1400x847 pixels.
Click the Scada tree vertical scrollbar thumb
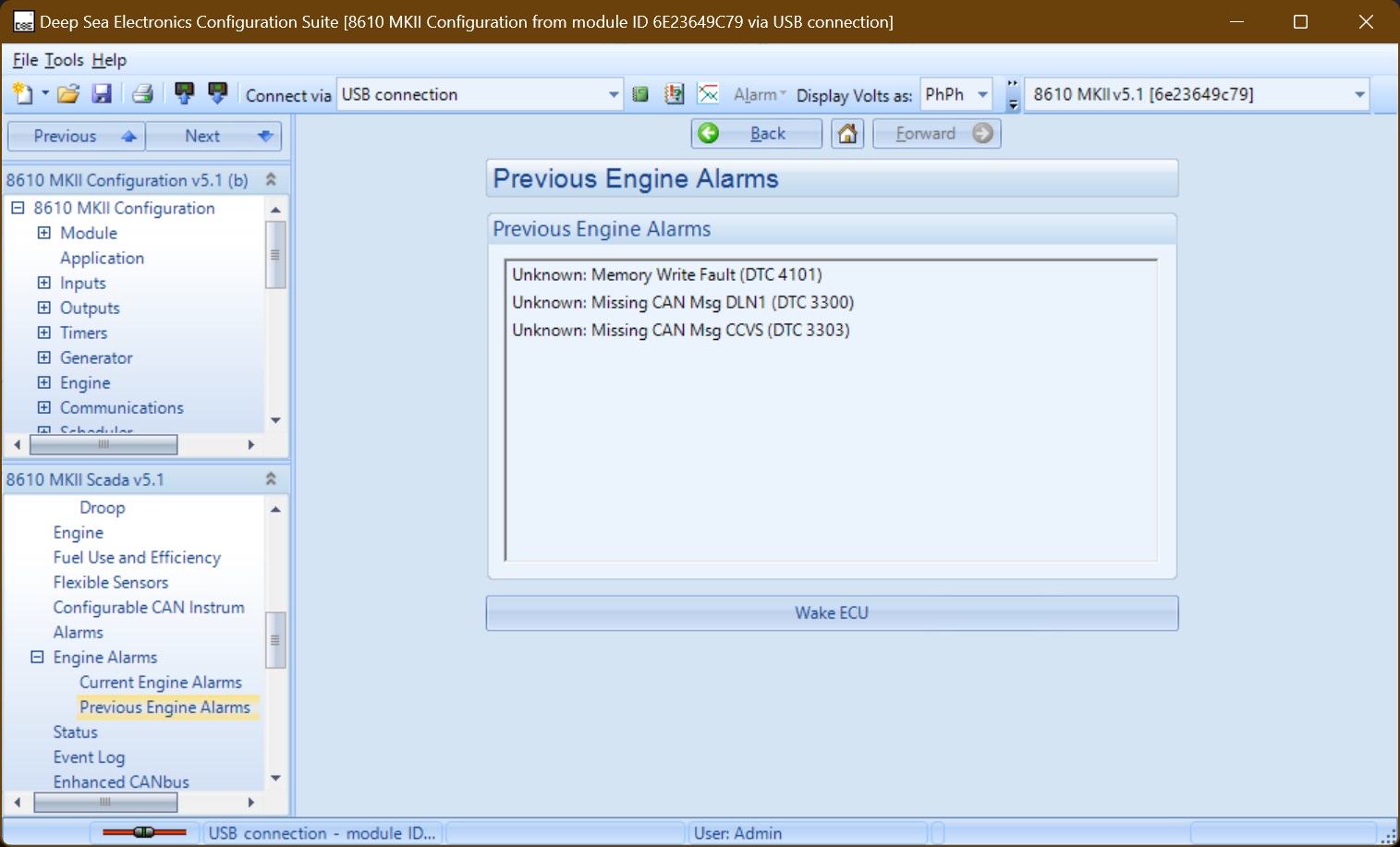click(x=275, y=639)
